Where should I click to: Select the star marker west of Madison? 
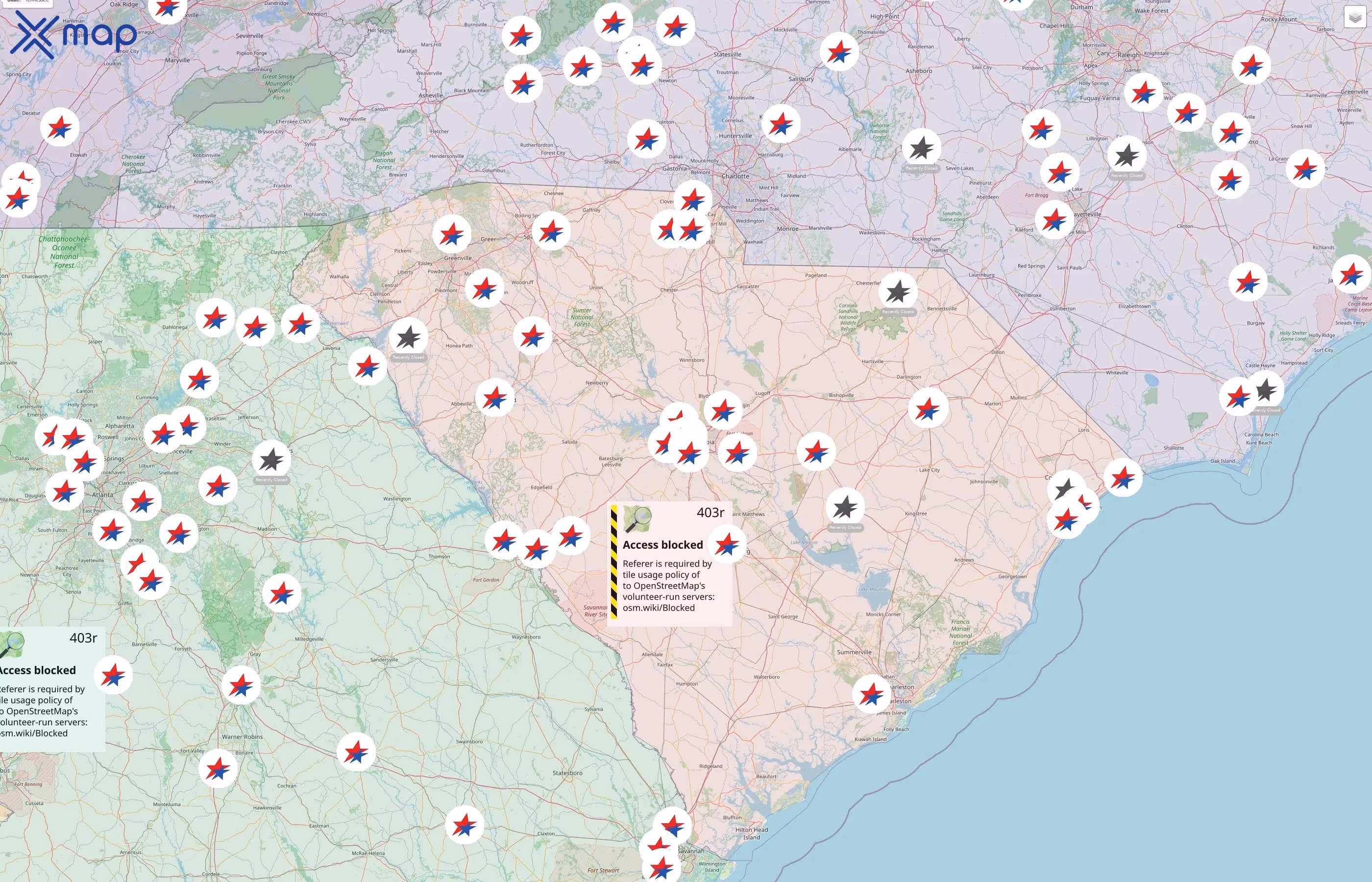179,533
